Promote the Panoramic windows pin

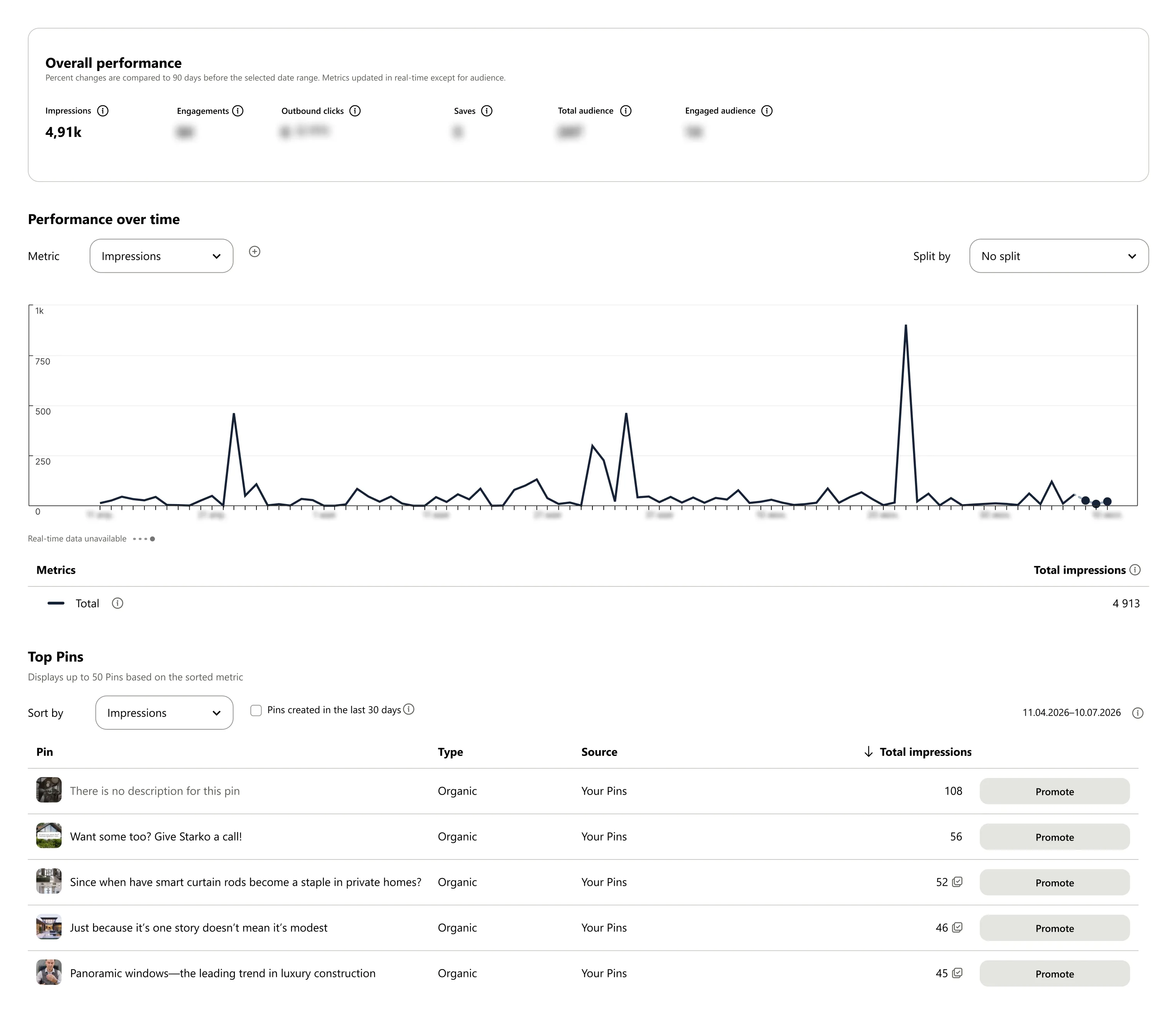pos(1054,973)
